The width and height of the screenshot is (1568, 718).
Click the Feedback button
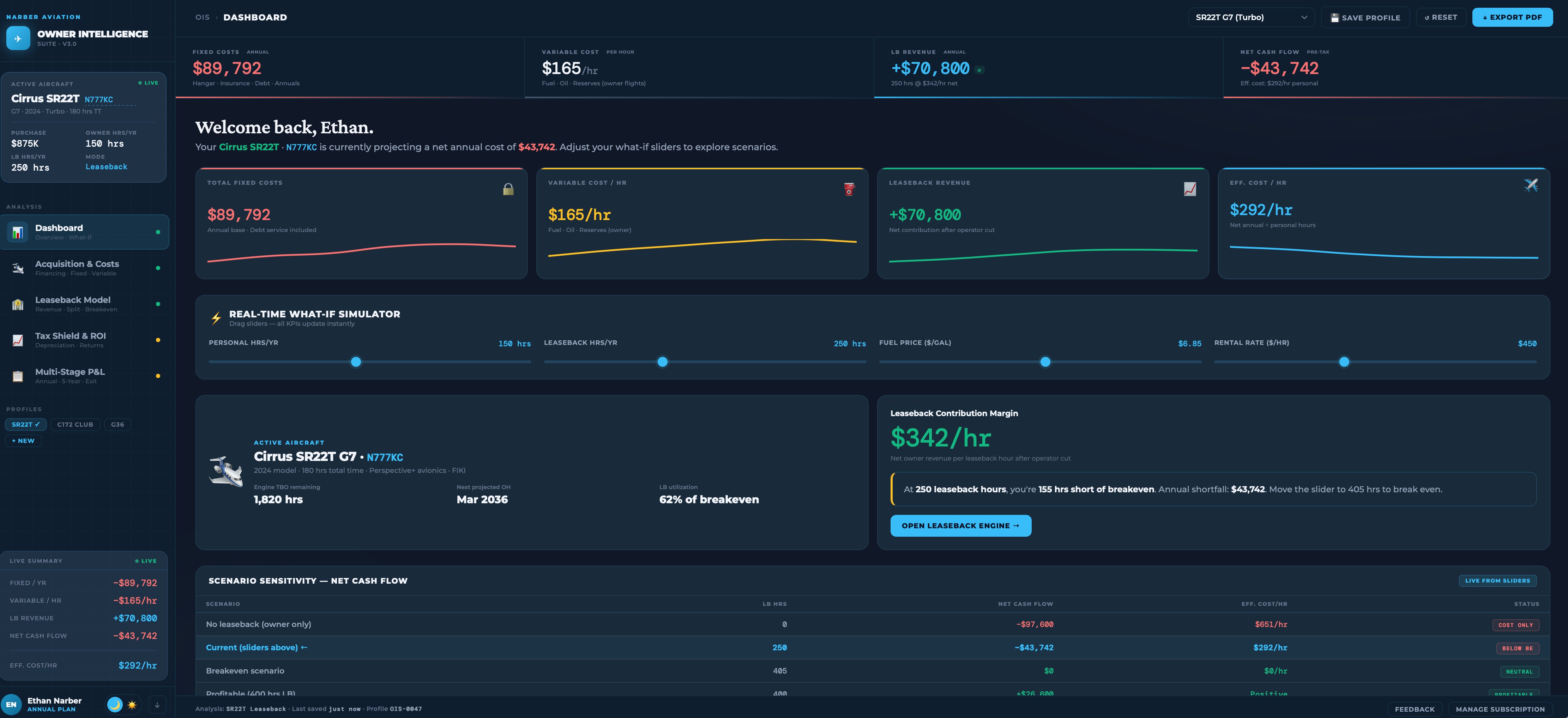tap(1415, 709)
